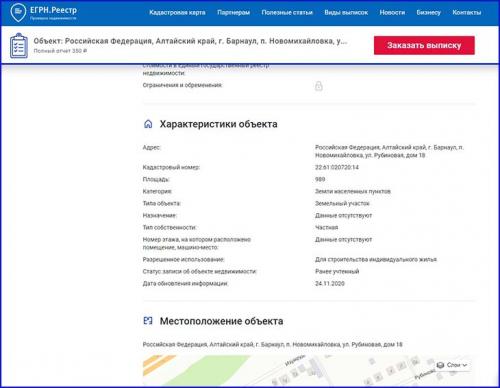Viewport: 500px width, 388px height.
Task: Click the Тип собственности label
Action: click(169, 227)
